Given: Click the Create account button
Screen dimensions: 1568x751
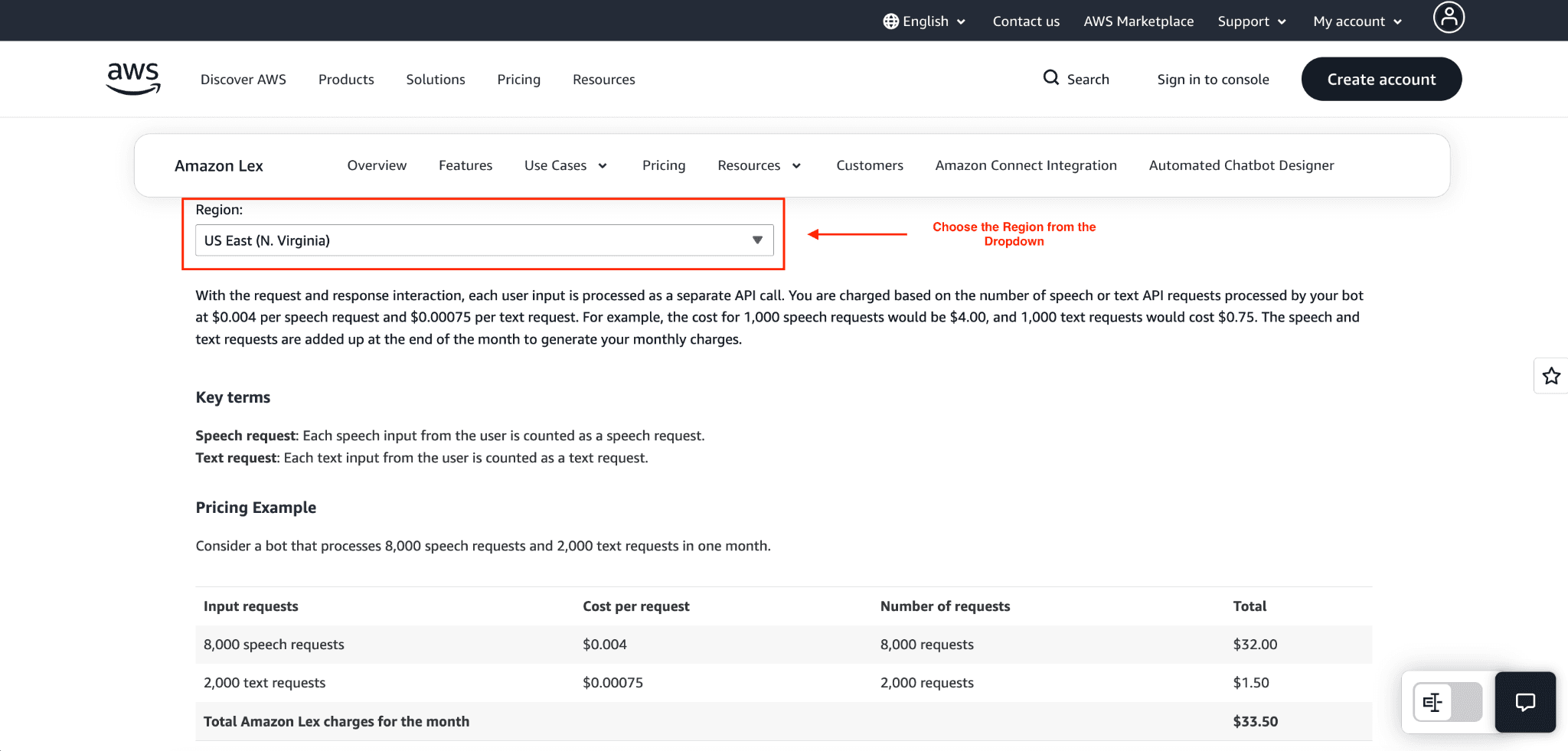Looking at the screenshot, I should pyautogui.click(x=1381, y=79).
